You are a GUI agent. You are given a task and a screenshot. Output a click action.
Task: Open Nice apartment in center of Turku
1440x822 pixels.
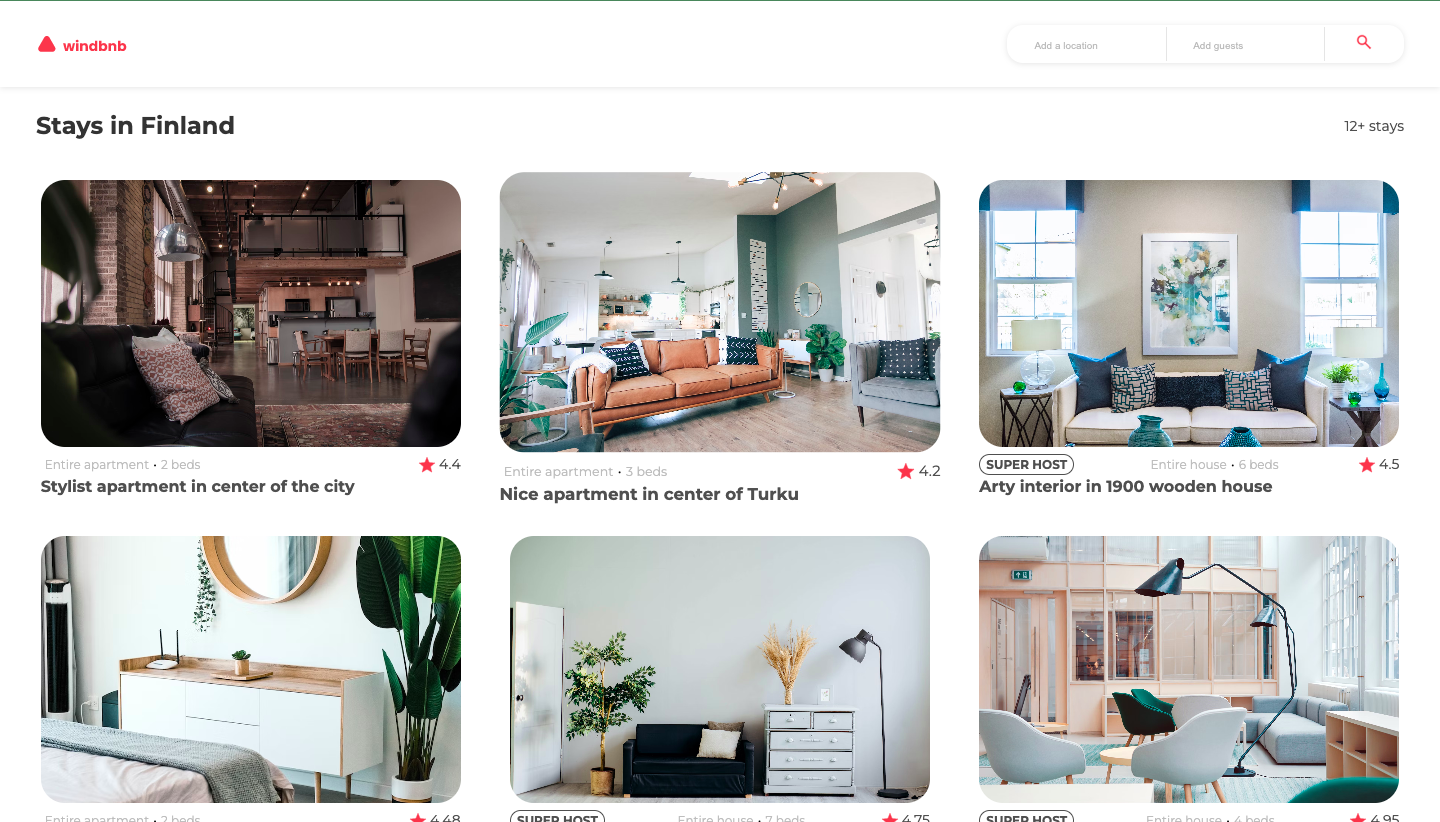tap(649, 494)
